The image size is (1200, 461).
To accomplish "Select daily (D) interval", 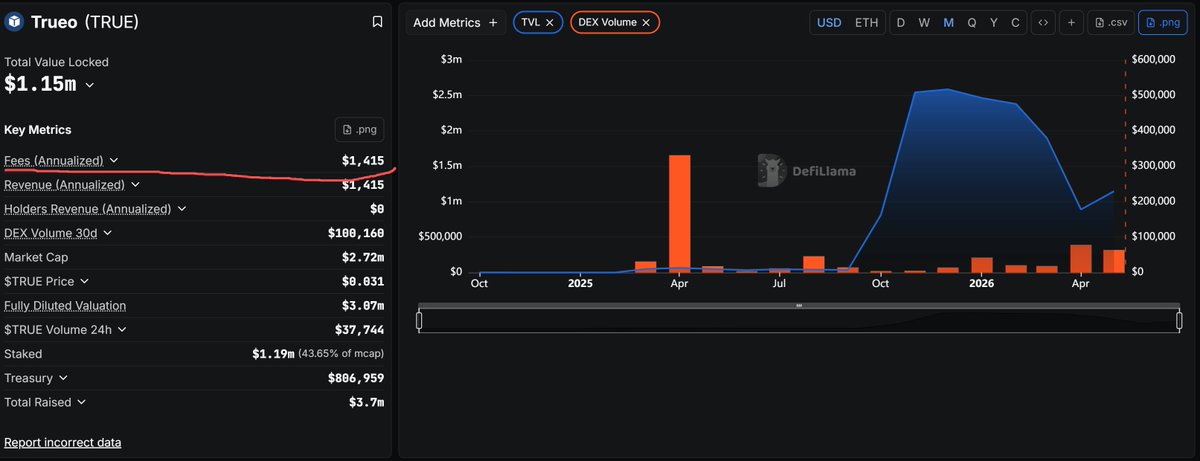I will coord(901,22).
